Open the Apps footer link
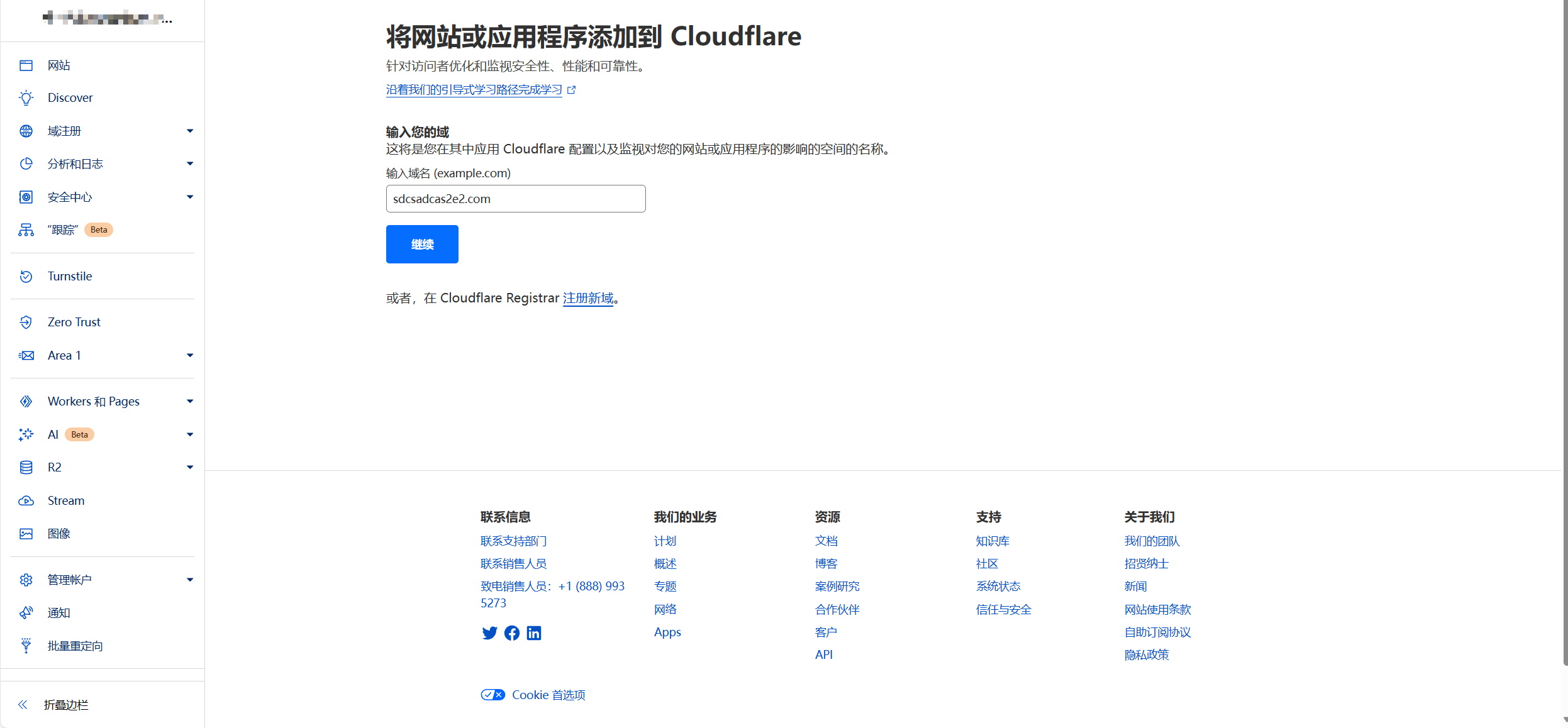The height and width of the screenshot is (728, 1568). (667, 632)
